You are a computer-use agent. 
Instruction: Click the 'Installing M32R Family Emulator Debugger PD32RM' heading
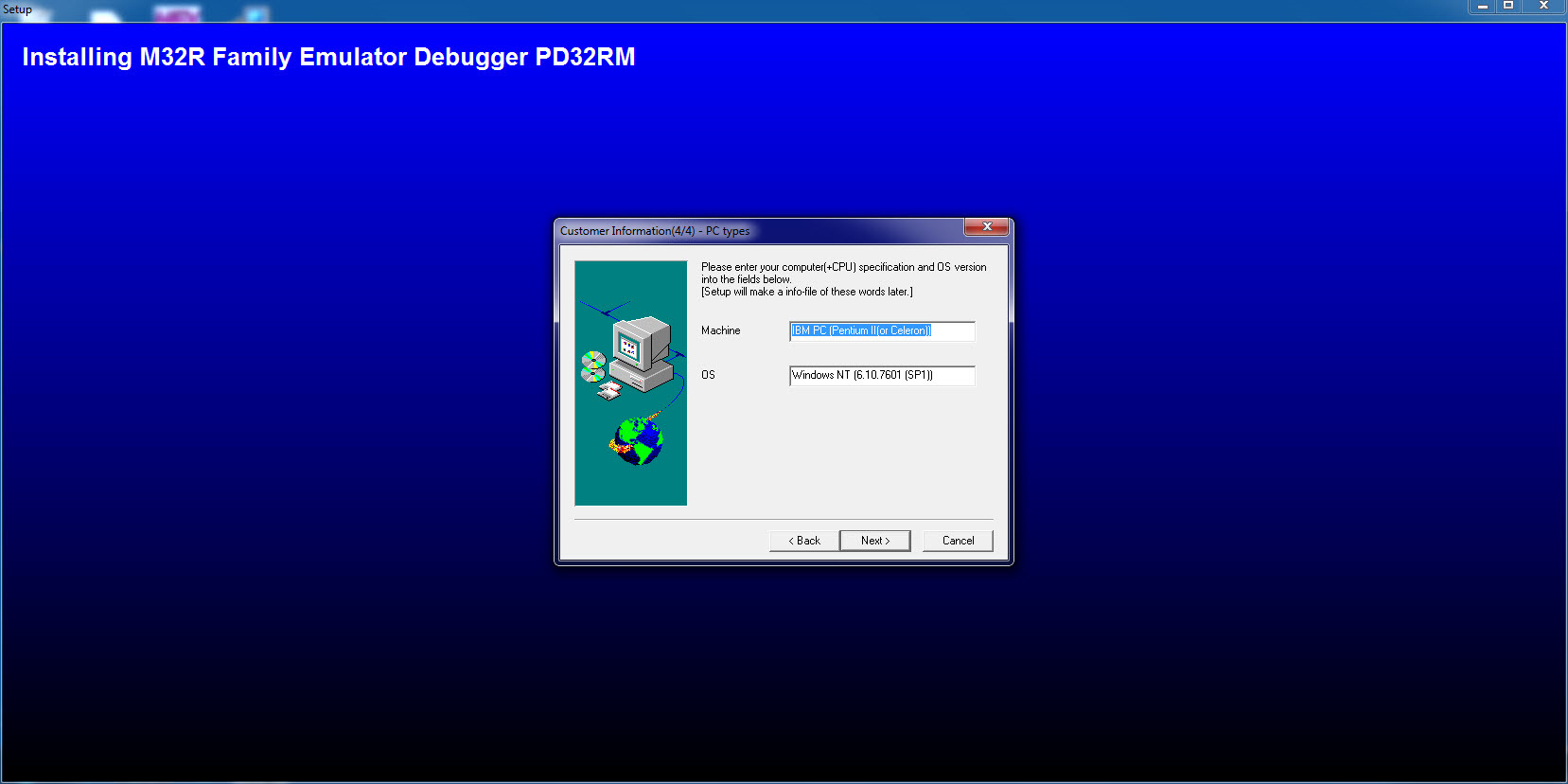coord(328,57)
